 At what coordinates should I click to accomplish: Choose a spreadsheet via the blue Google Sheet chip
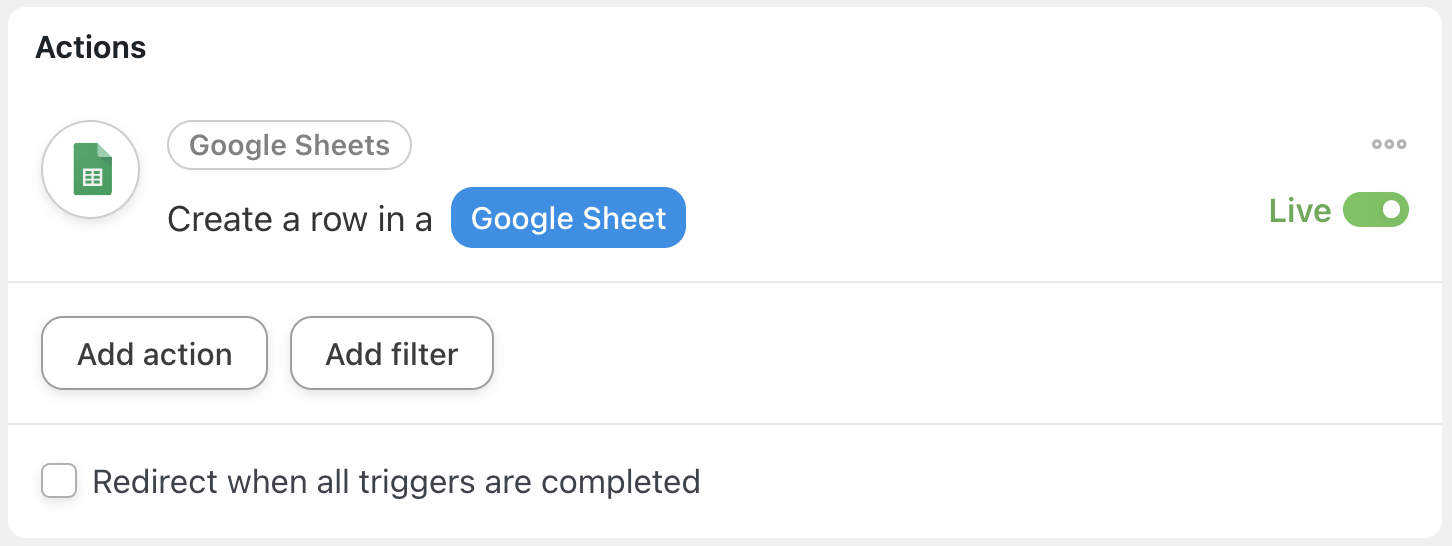tap(568, 218)
